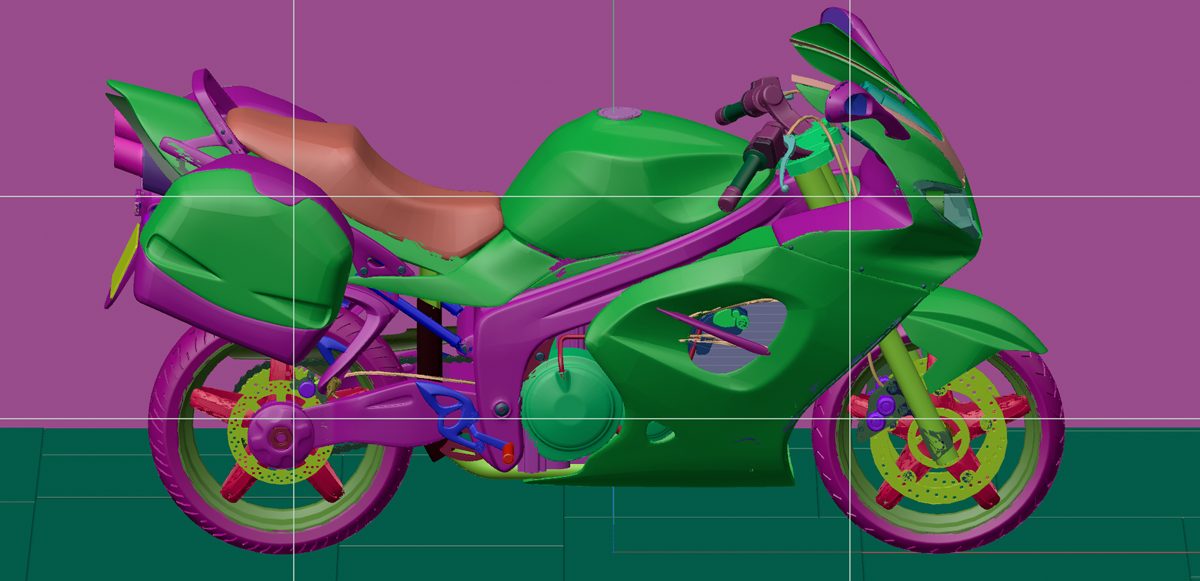1200x581 pixels.
Task: Click the headlight on front fairing
Action: [x=950, y=205]
